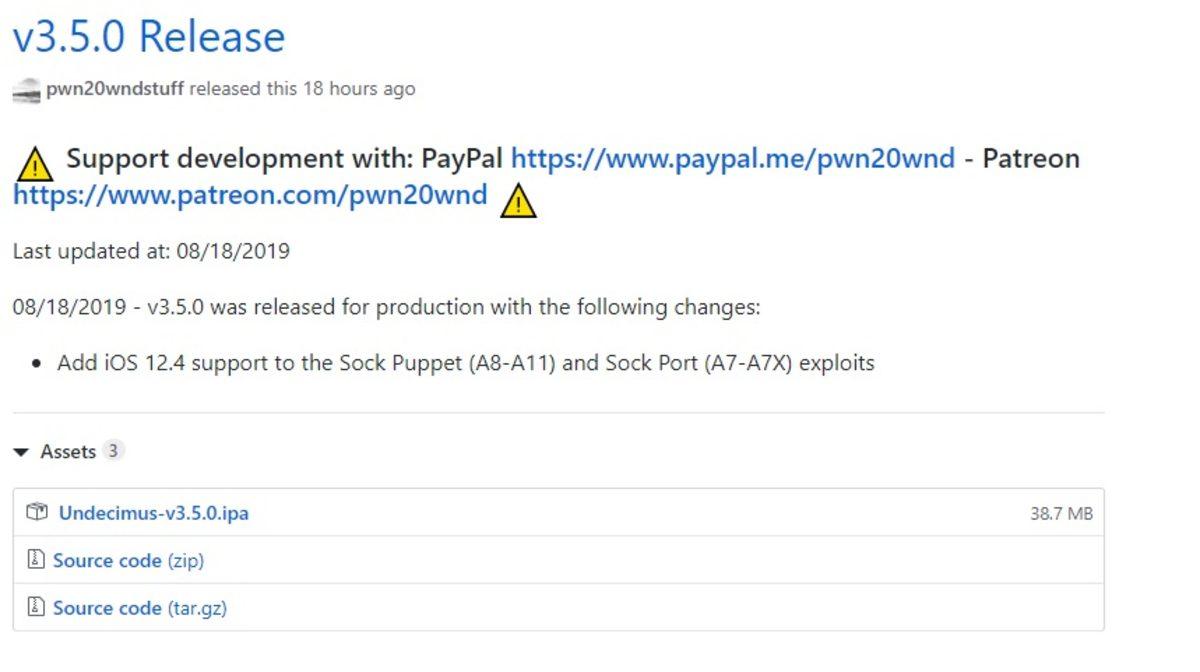The height and width of the screenshot is (672, 1200).
Task: Click the "Last updated at: 08/18/2019" line
Action: 151,251
